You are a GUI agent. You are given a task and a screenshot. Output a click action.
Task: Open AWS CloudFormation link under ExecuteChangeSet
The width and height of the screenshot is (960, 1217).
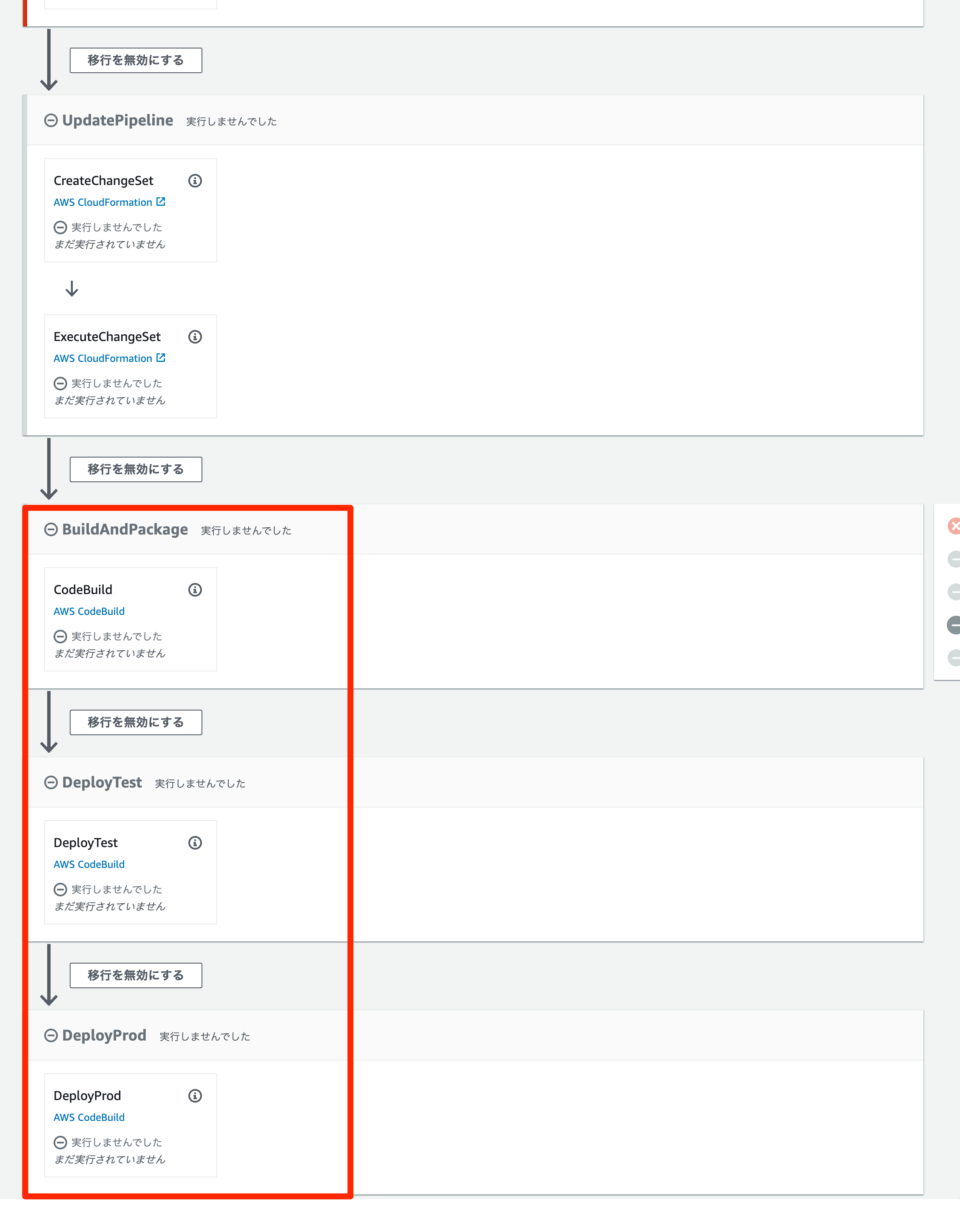[x=103, y=358]
